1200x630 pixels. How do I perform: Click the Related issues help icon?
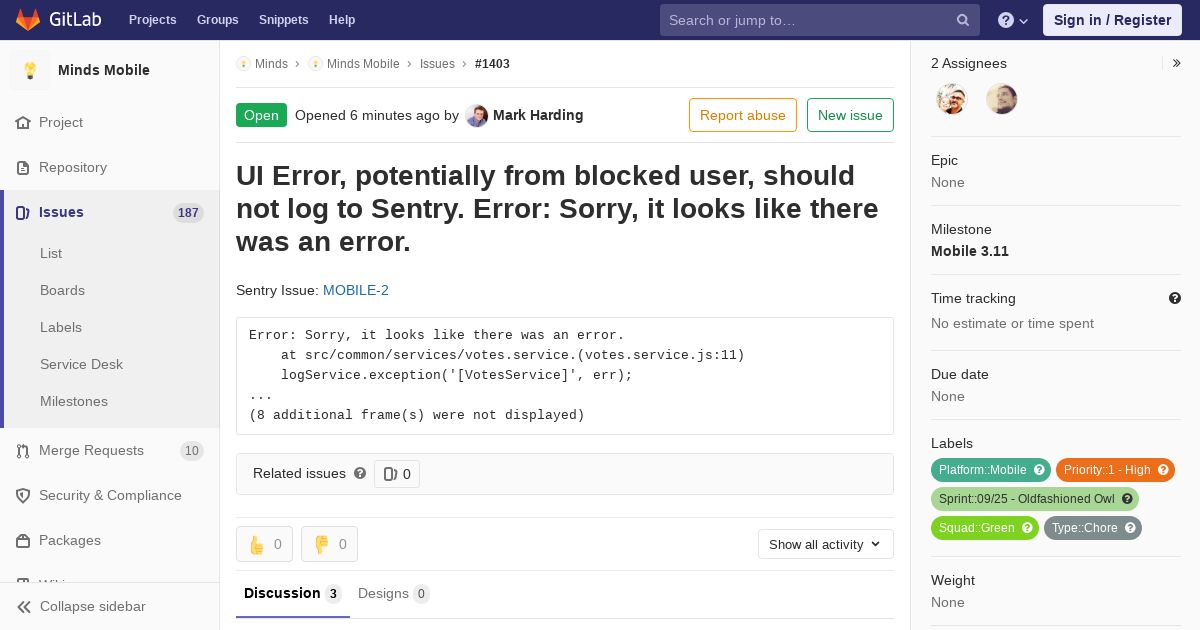pos(360,473)
